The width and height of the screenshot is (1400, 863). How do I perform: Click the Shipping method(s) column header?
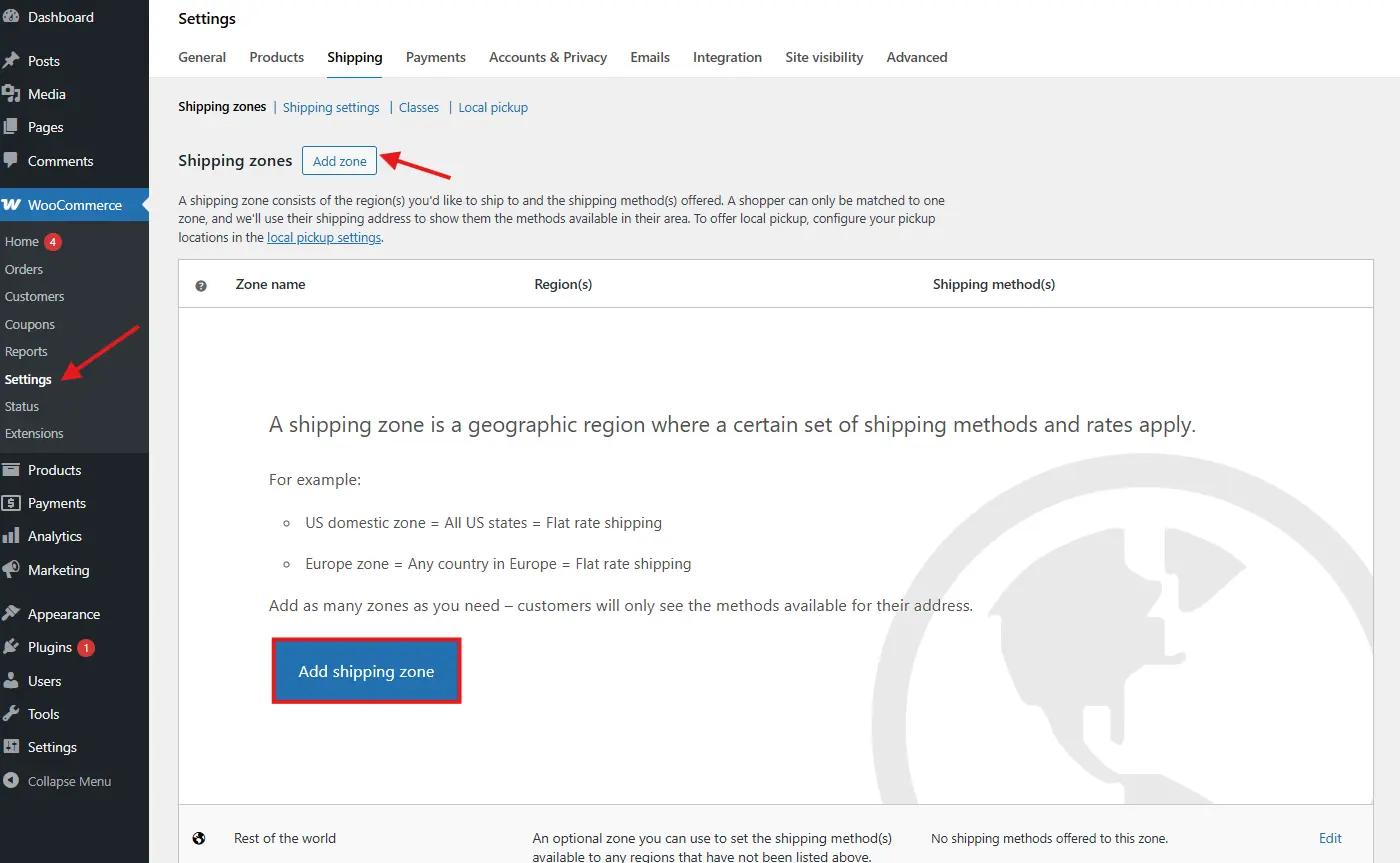pyautogui.click(x=994, y=284)
